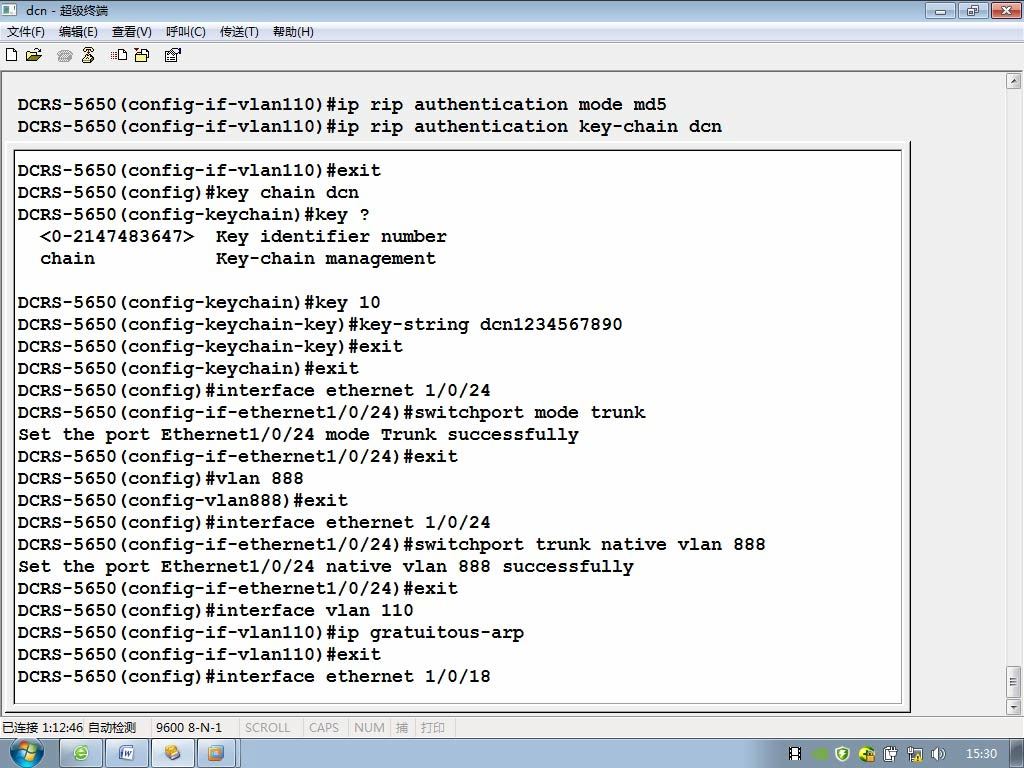Open the 帮助(H) menu

click(x=293, y=31)
